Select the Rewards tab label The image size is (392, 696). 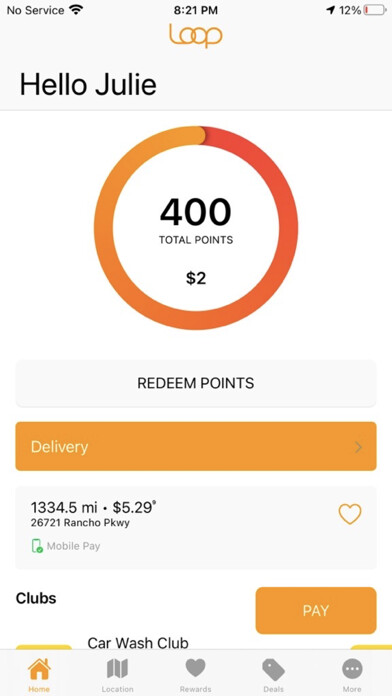coord(195,689)
